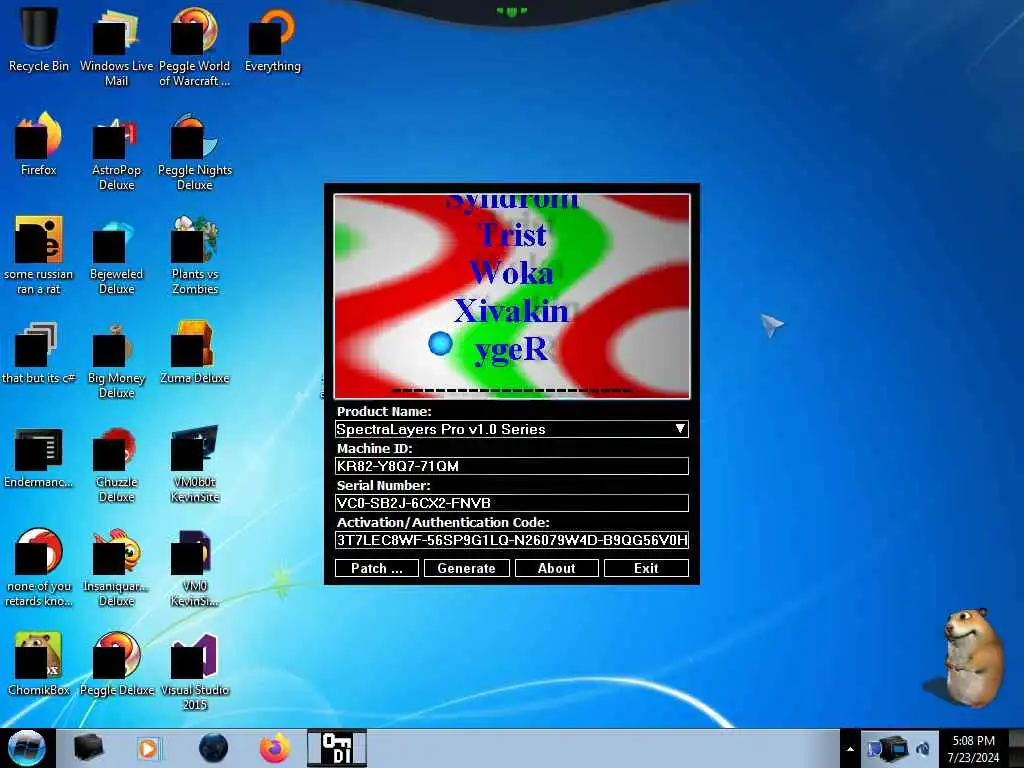Viewport: 1024px width, 768px height.
Task: Select VM08ut KevinSite desktop icon
Action: (195, 464)
